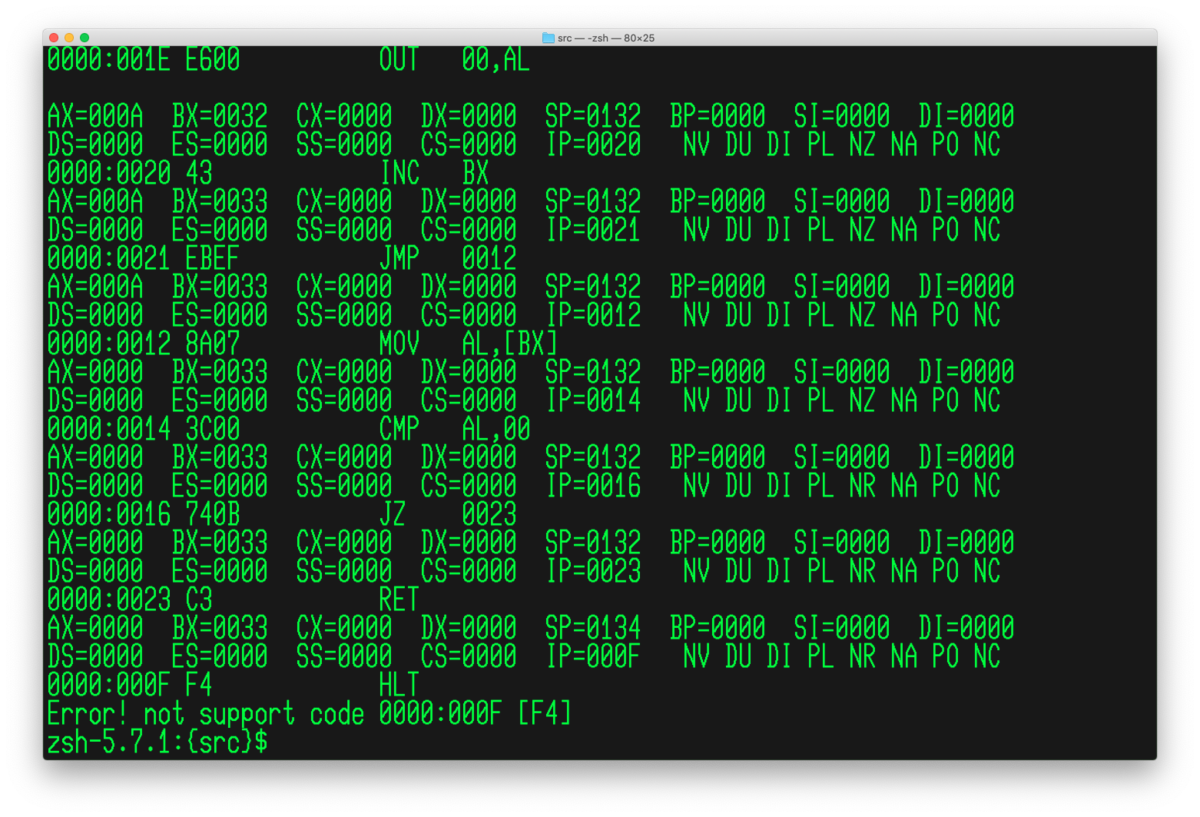
Task: Select the opcode text "0000:0021 EBEF"
Action: [143, 259]
